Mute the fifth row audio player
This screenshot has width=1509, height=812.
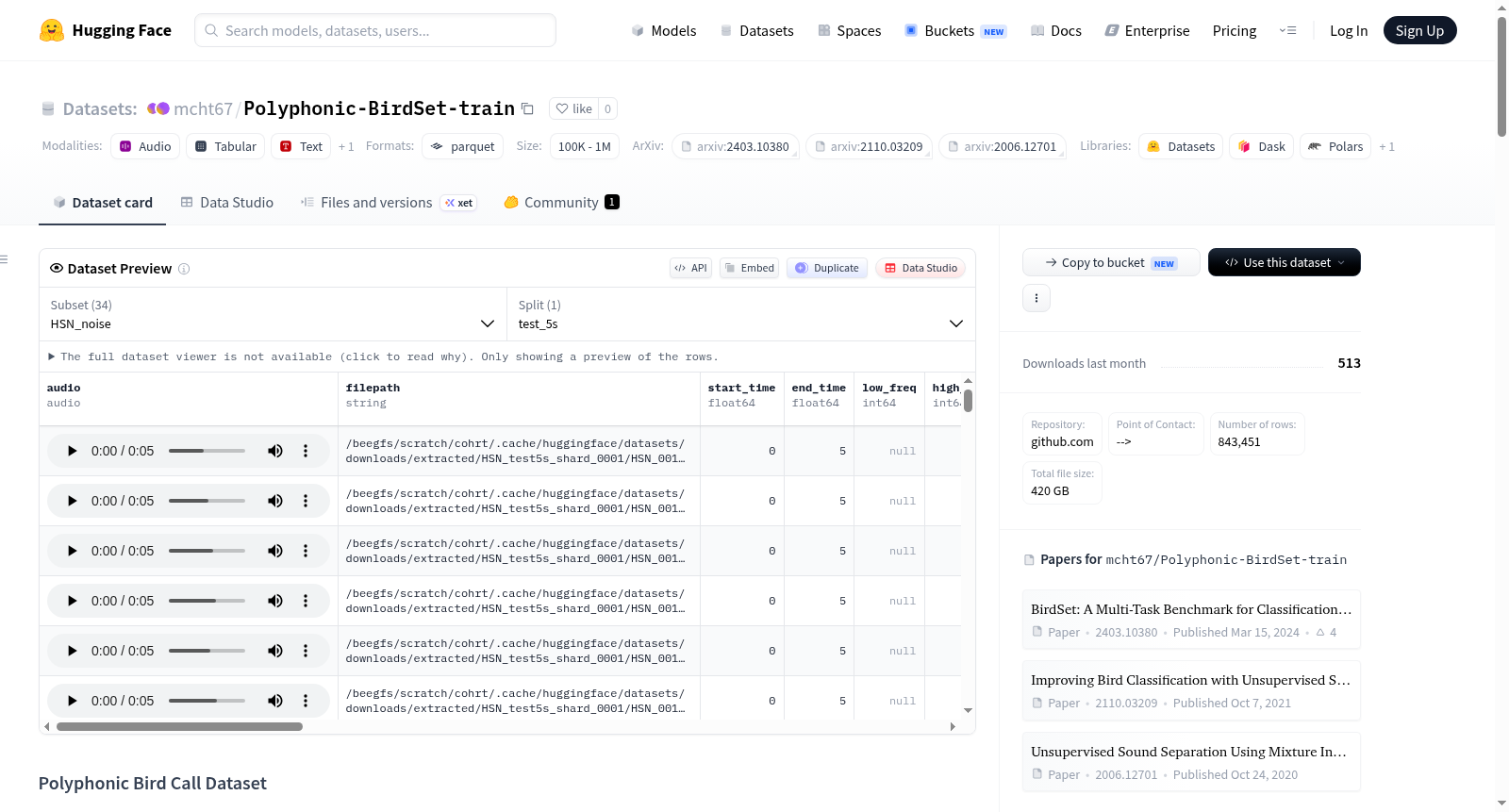(275, 651)
